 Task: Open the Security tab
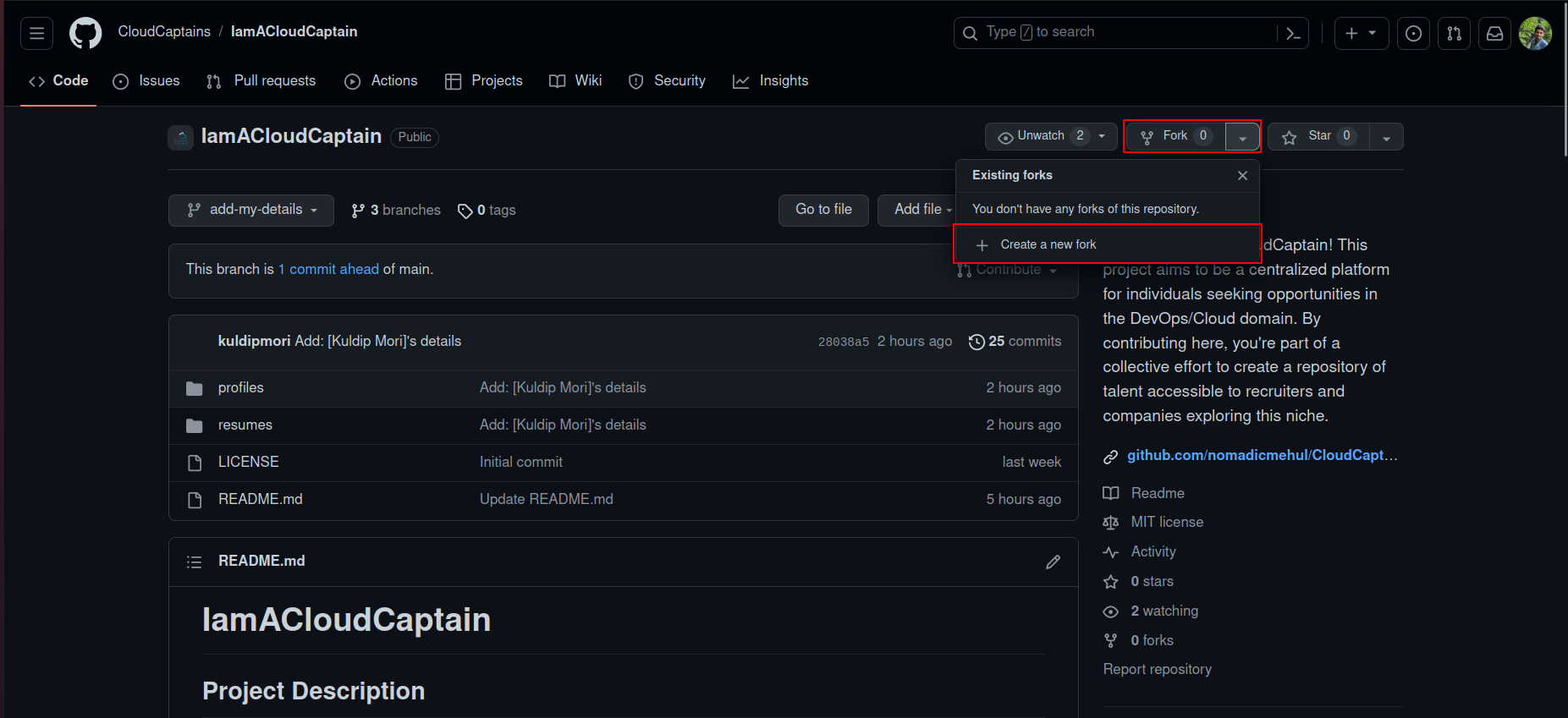coord(667,81)
